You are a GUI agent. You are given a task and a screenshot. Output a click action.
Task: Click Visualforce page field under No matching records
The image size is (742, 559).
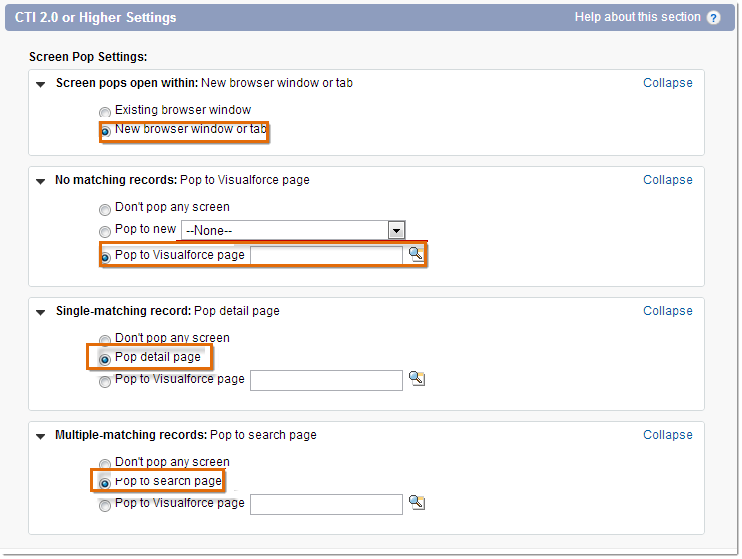[327, 256]
